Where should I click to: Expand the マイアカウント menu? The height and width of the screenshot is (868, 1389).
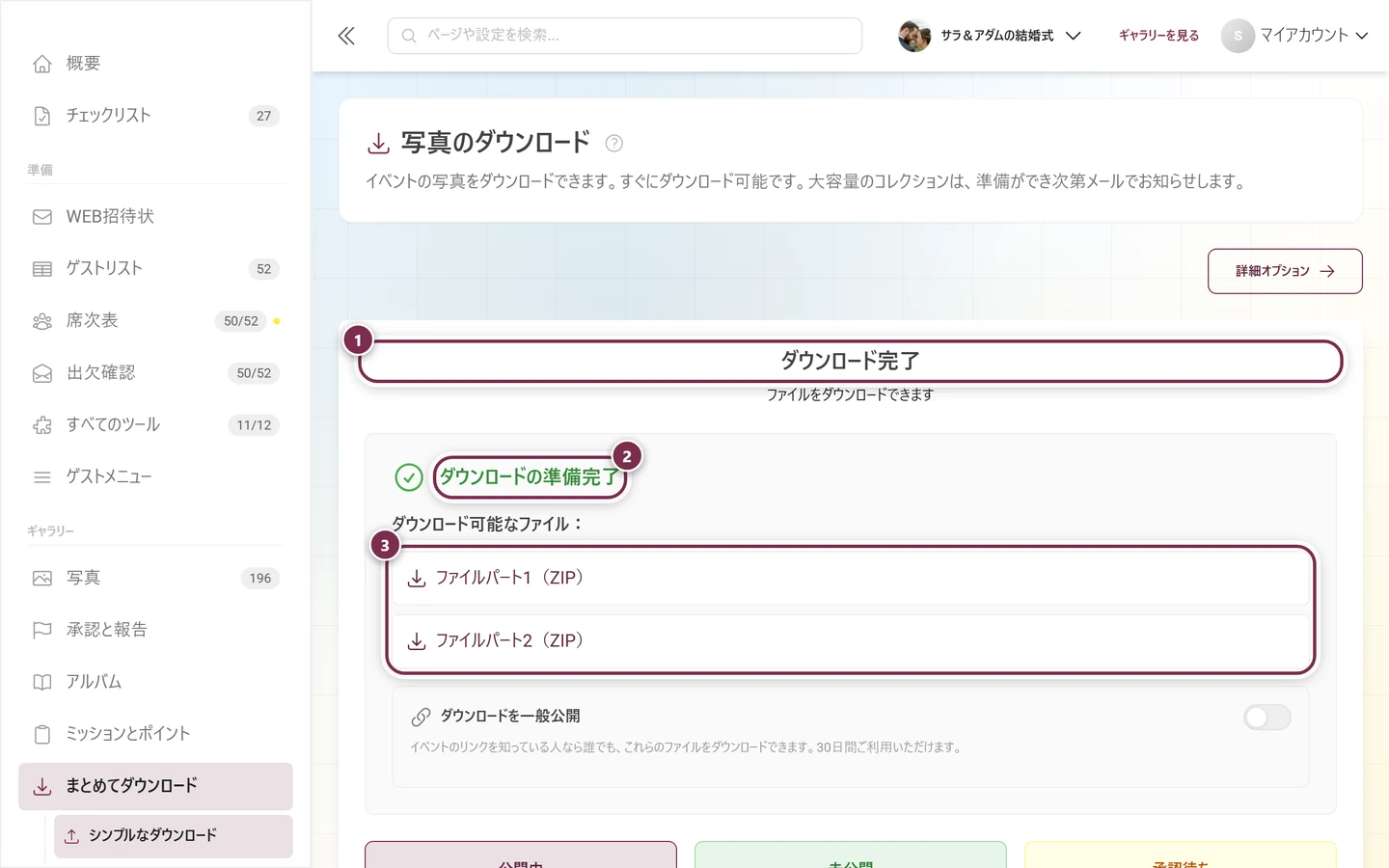click(x=1294, y=36)
